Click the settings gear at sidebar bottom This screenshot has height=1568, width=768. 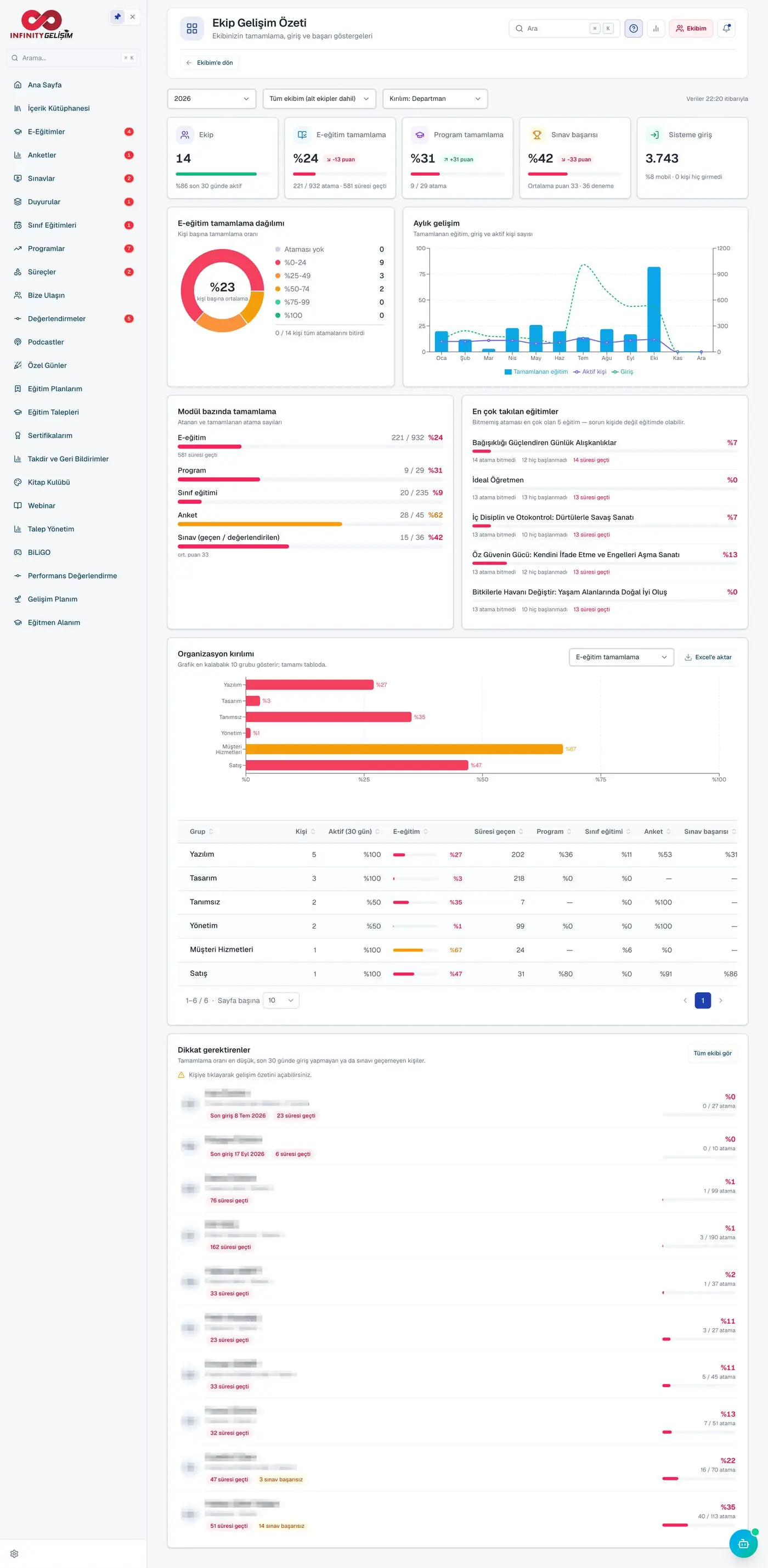coord(15,1553)
